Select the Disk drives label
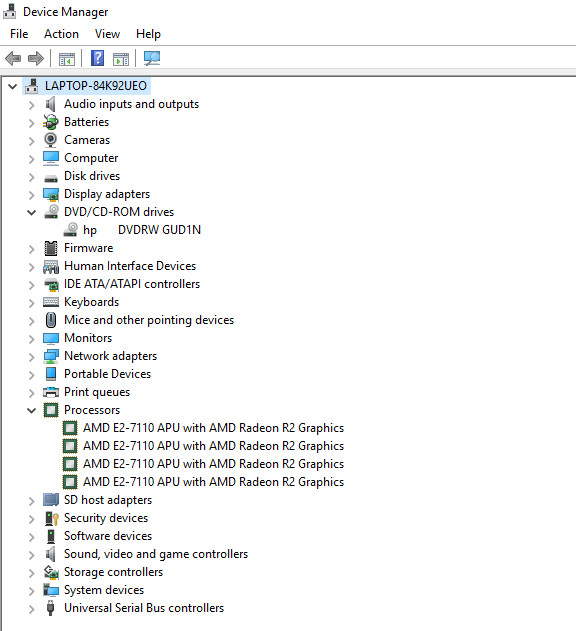Viewport: 576px width, 631px height. click(x=92, y=176)
